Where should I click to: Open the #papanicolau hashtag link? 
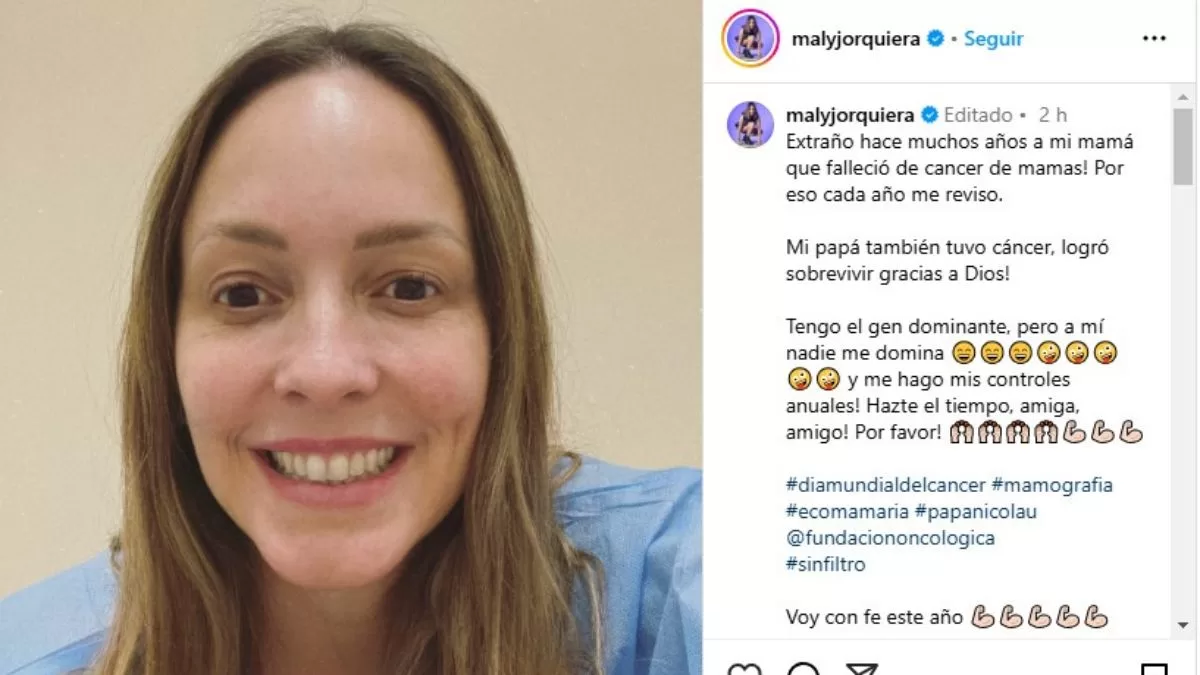click(x=974, y=511)
